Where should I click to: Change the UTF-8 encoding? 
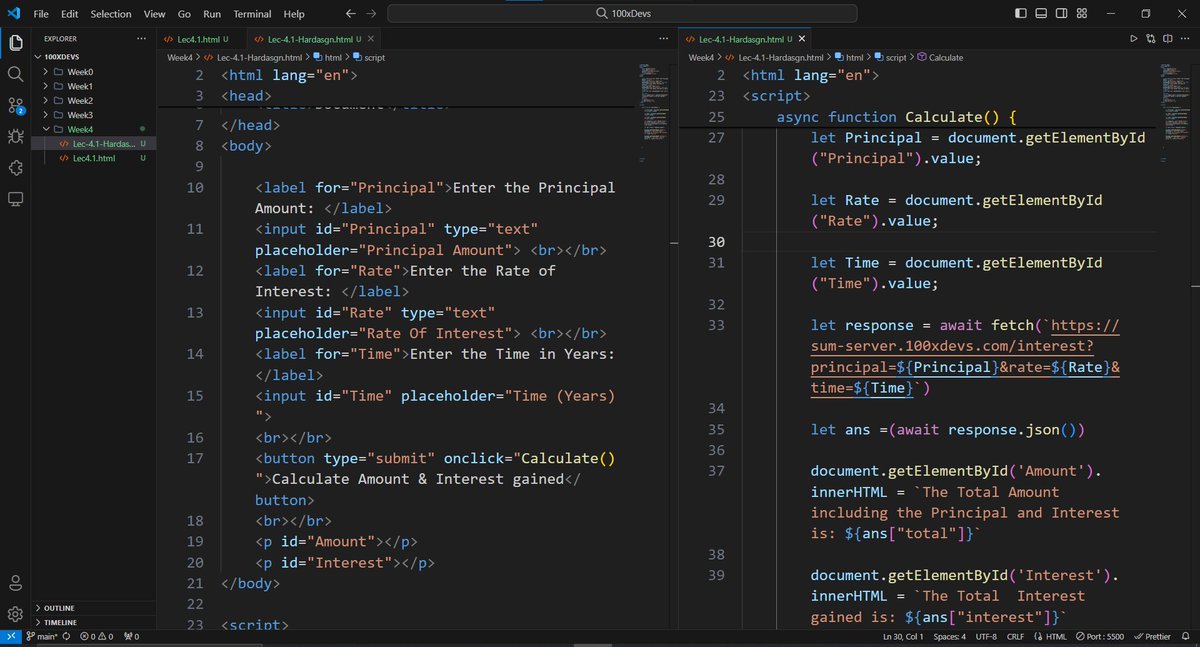pos(986,637)
